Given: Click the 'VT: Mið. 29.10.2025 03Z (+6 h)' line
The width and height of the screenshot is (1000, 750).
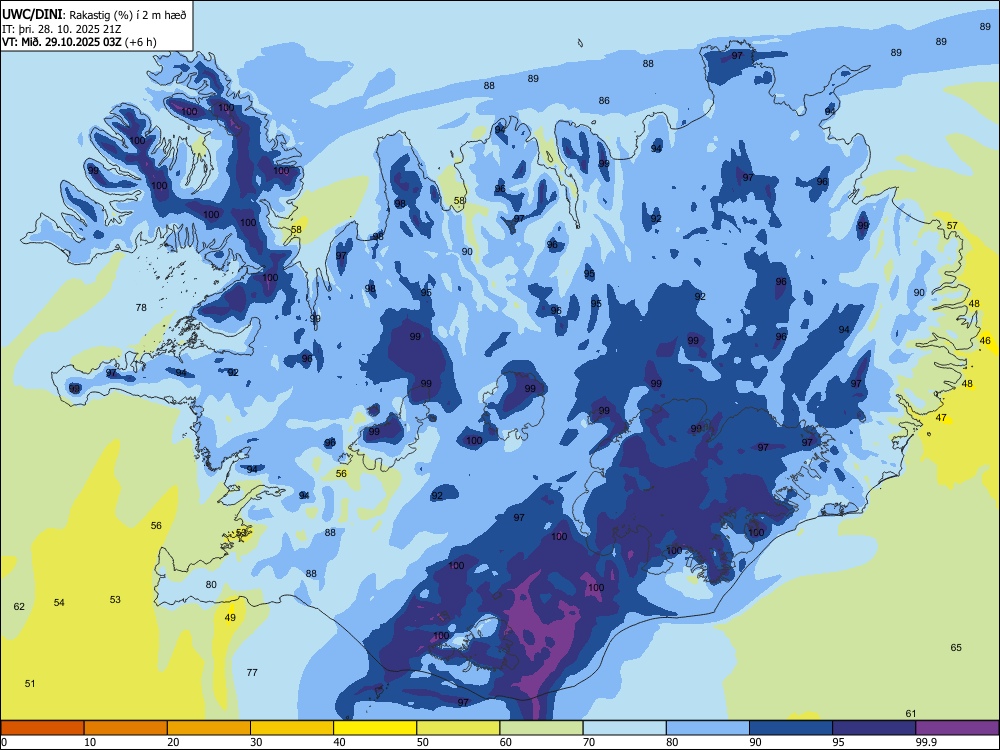Looking at the screenshot, I should point(79,42).
